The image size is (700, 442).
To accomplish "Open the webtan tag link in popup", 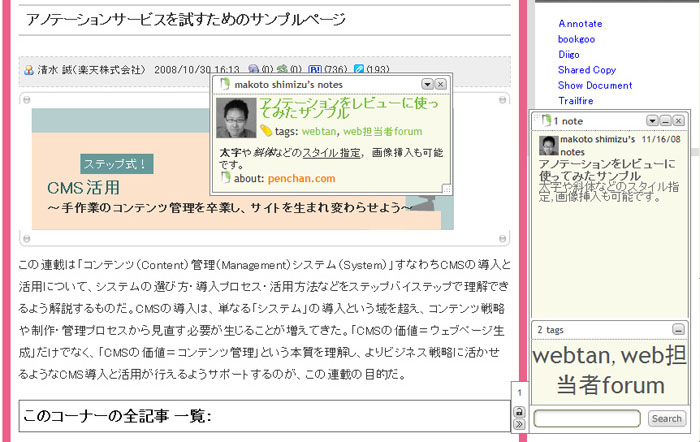I will 318,131.
